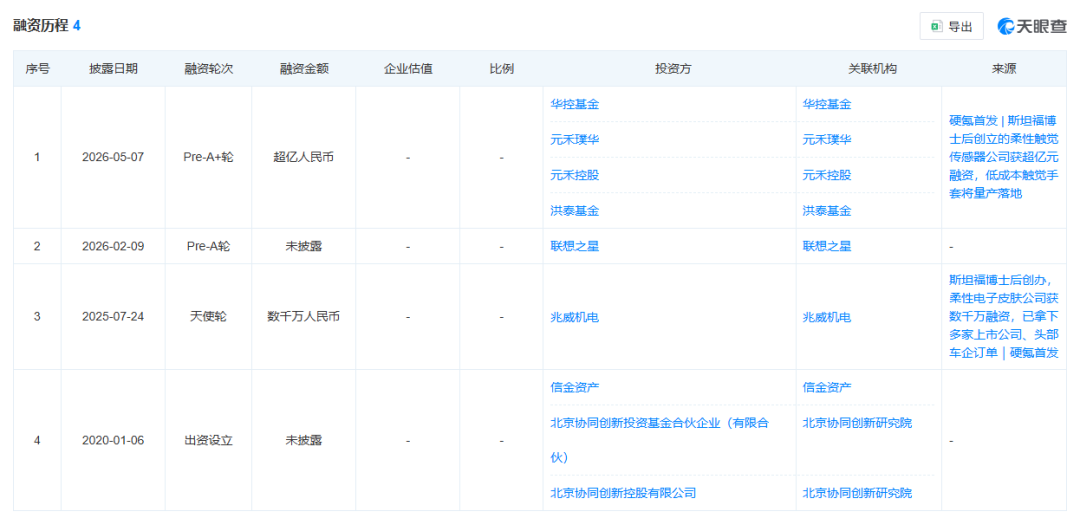
Task: Click the 融资轮次 column header
Action: [209, 69]
